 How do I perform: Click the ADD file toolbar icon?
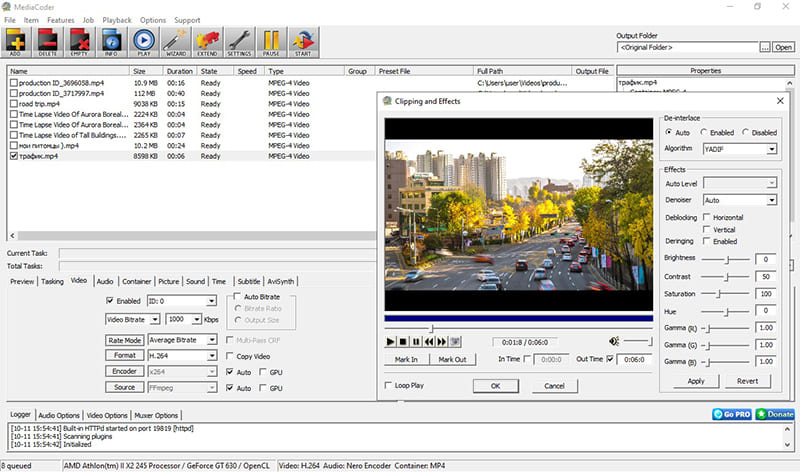17,42
